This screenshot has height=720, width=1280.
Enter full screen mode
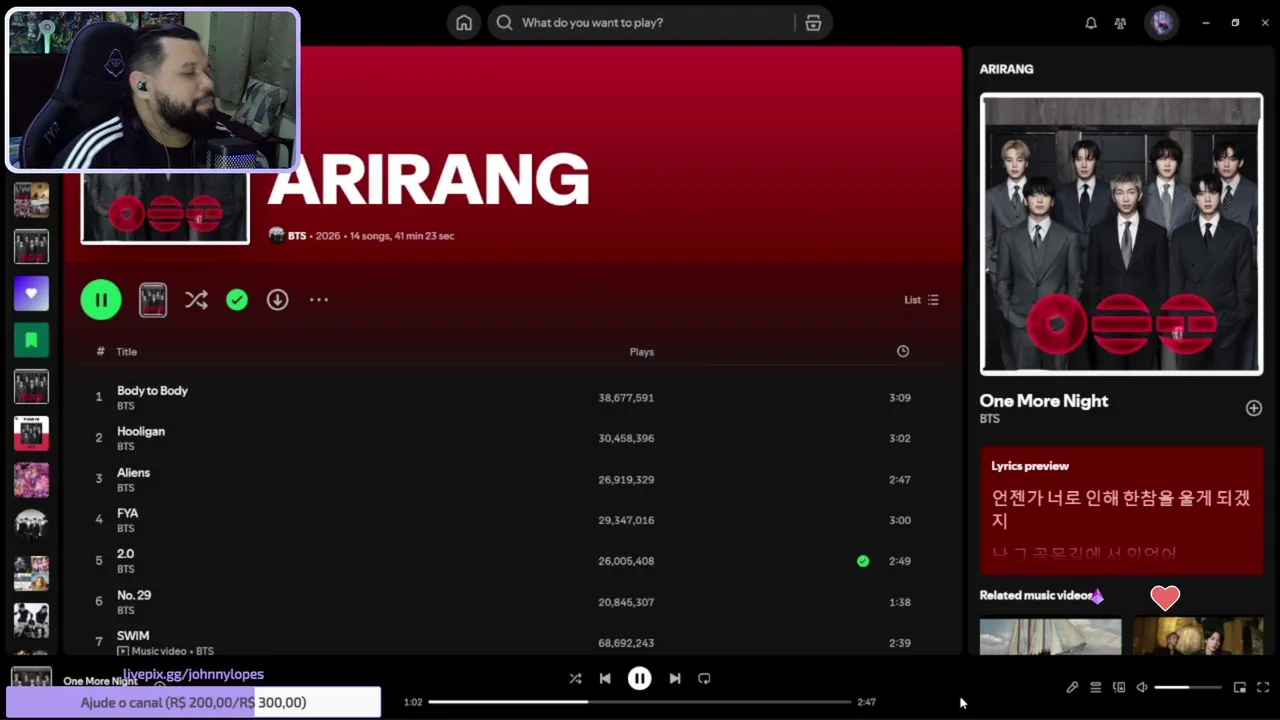click(1263, 687)
